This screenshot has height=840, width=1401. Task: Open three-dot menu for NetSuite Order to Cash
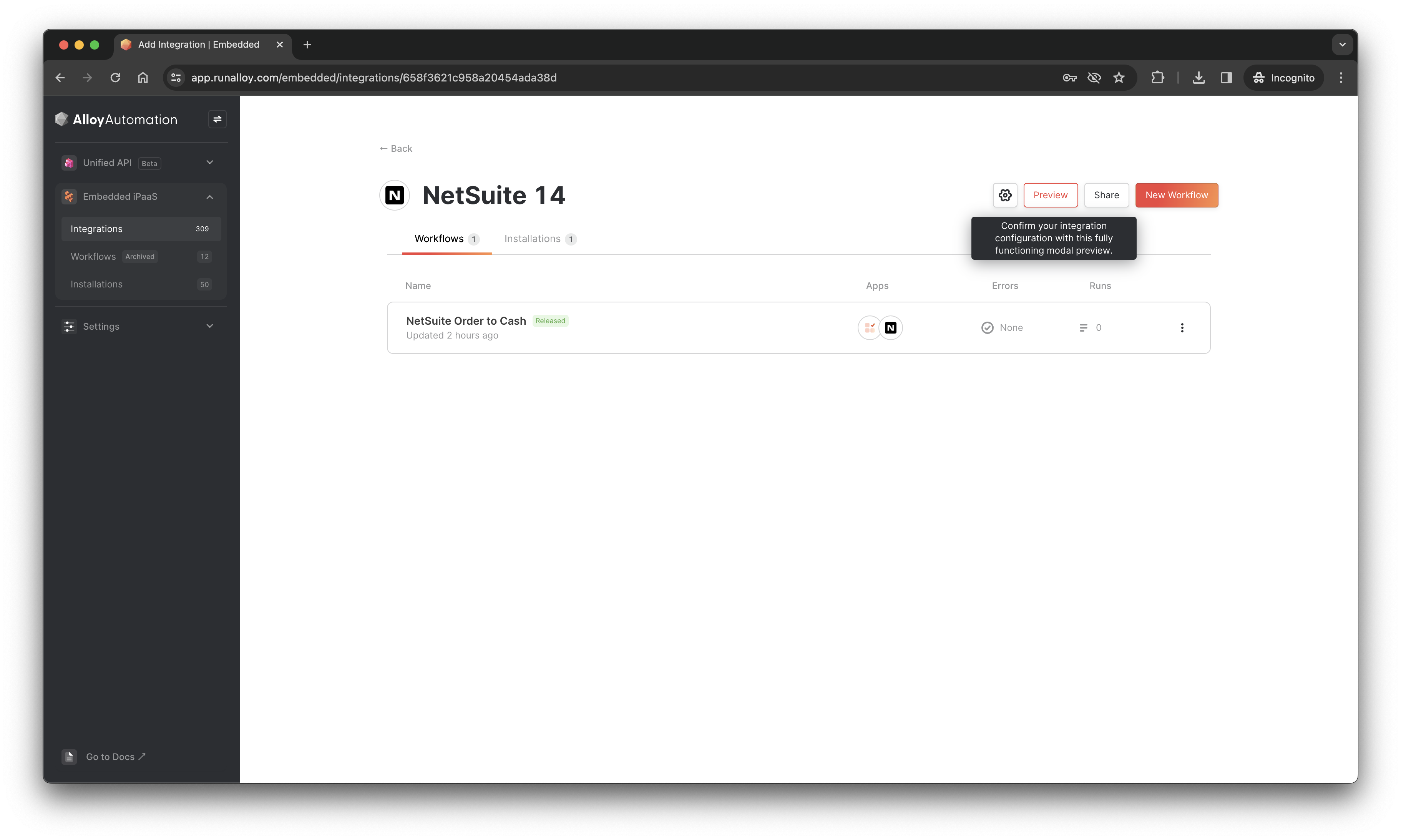click(x=1182, y=328)
